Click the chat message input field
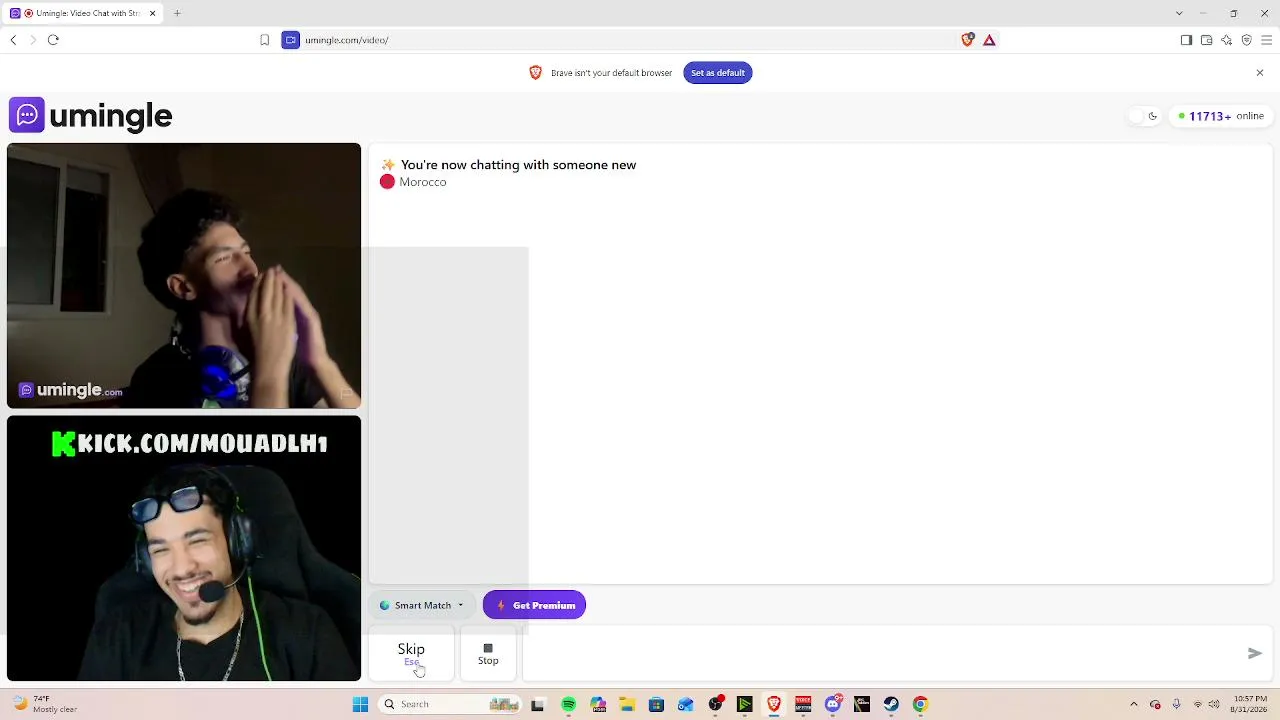The image size is (1280, 720). (x=885, y=653)
